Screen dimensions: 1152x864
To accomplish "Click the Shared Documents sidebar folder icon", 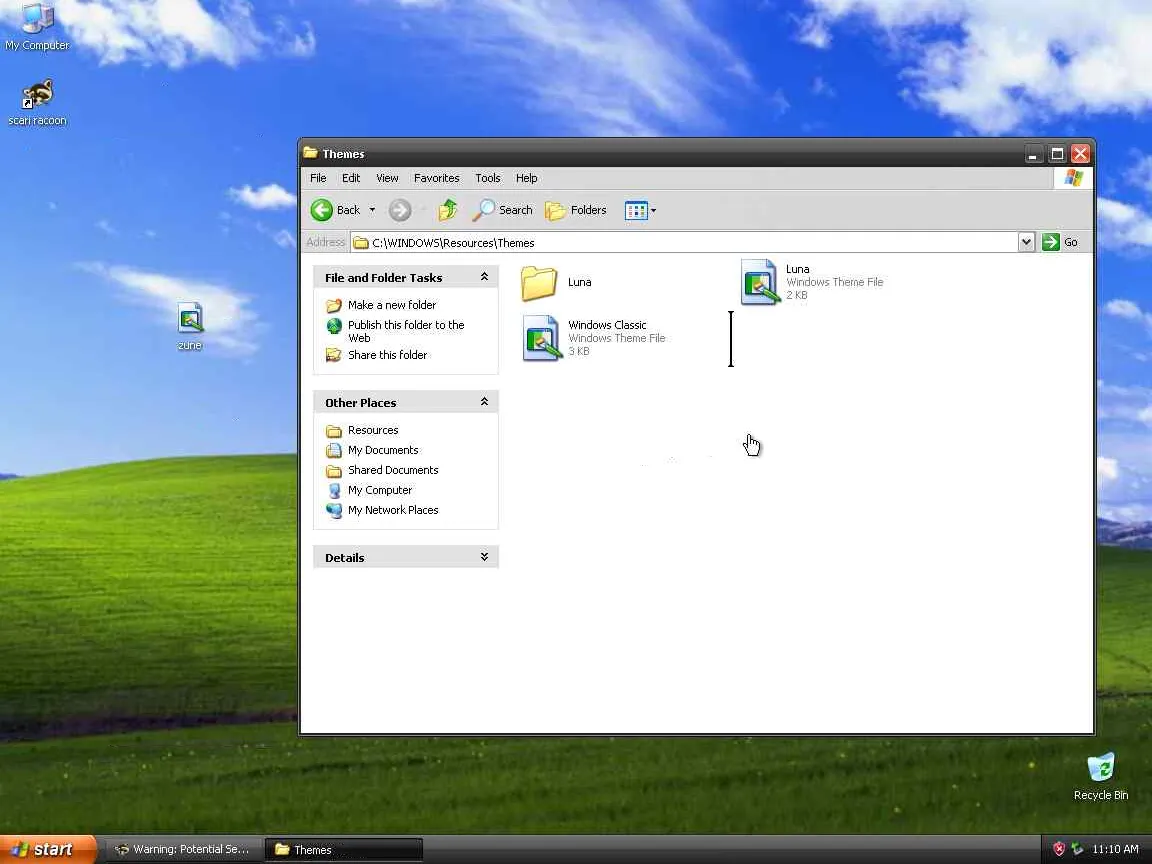I will click(334, 470).
